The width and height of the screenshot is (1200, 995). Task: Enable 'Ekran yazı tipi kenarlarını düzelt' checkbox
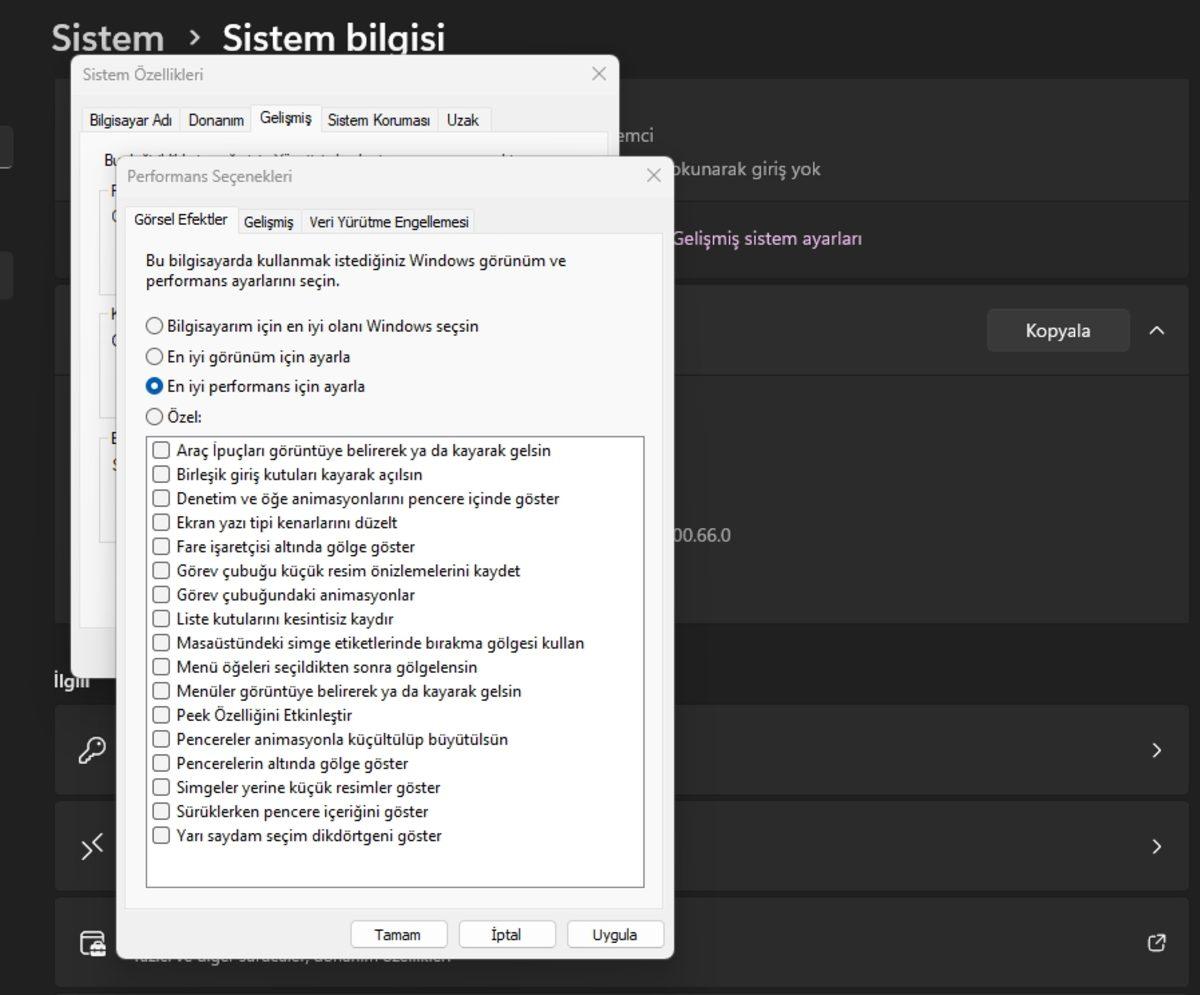tap(161, 522)
